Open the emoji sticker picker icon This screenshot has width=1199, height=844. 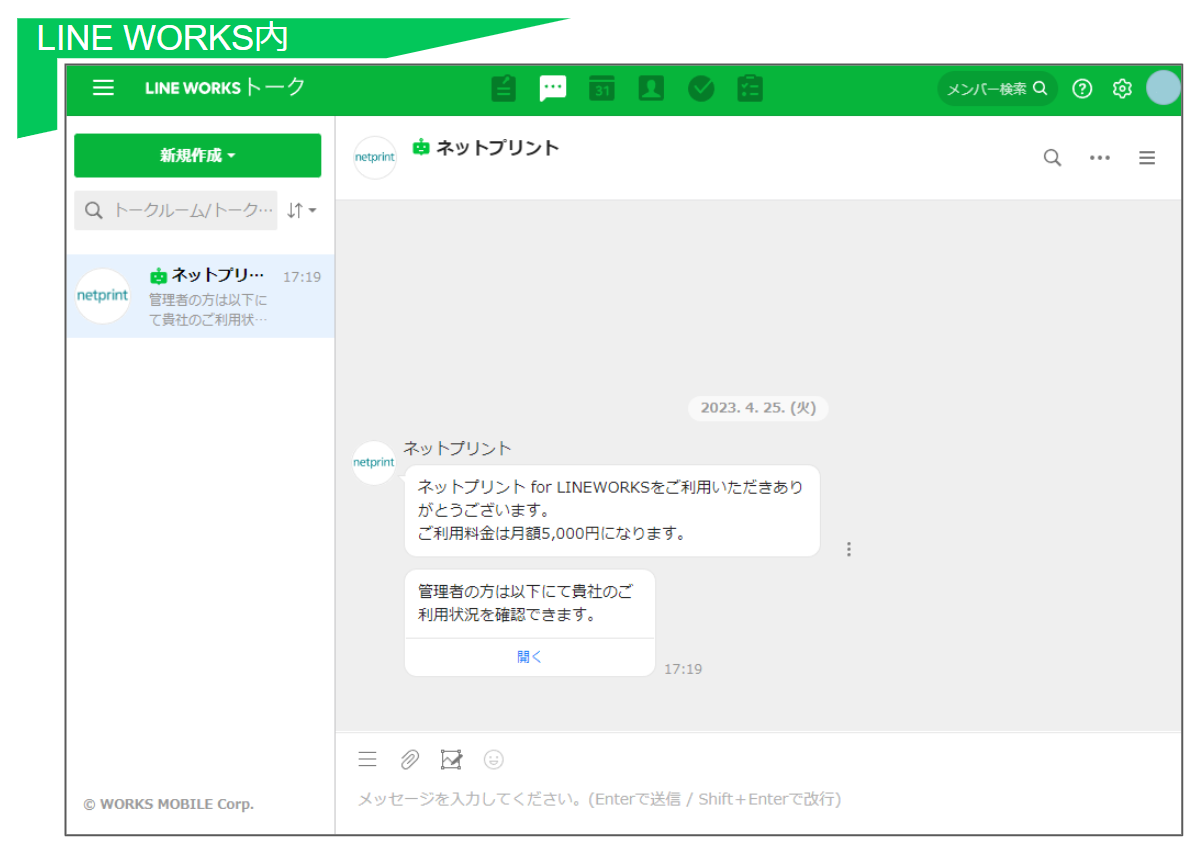493,759
